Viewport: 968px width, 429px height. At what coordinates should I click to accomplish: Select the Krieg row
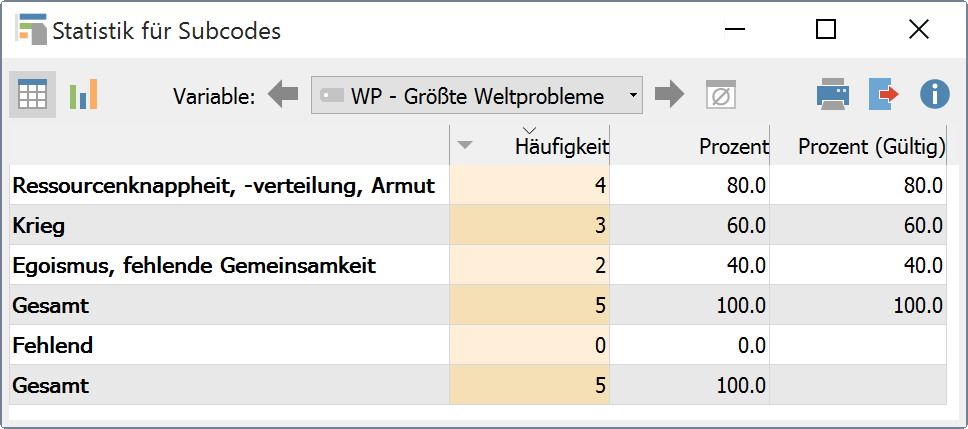[38, 226]
